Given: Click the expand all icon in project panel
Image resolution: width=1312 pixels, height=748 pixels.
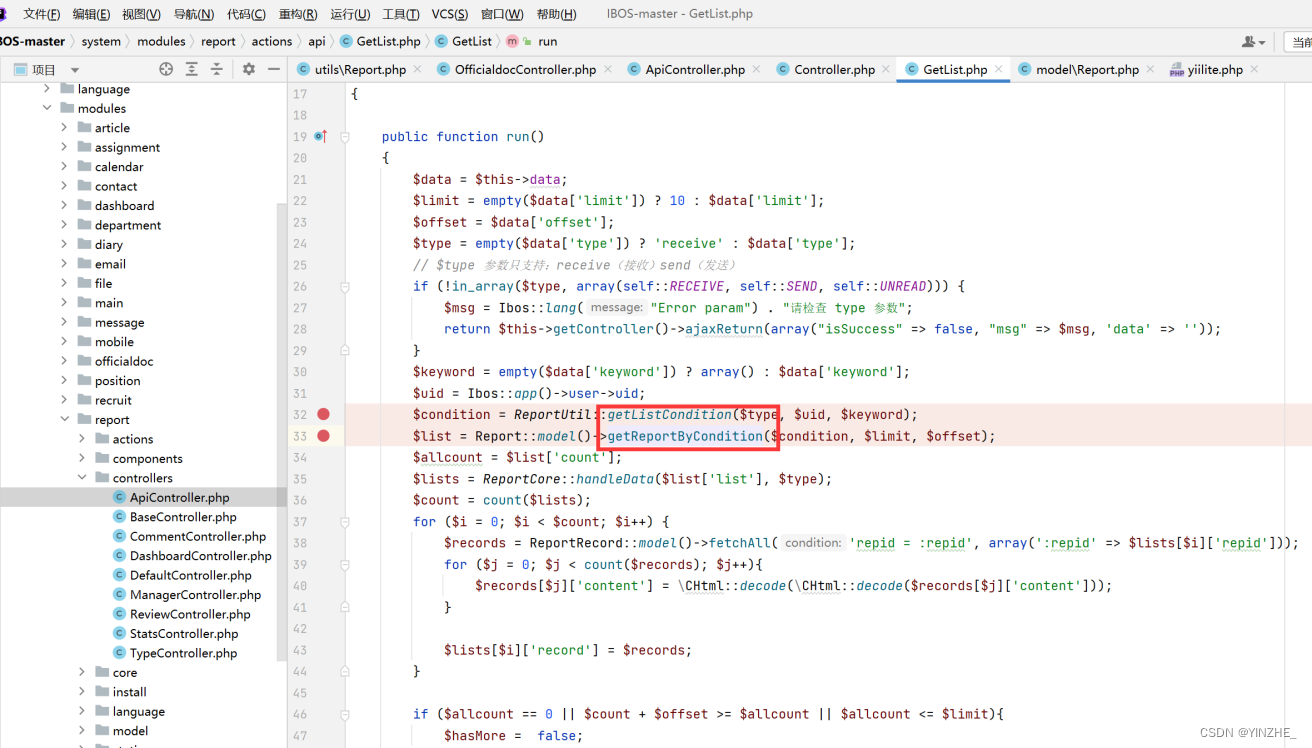Looking at the screenshot, I should [x=192, y=69].
